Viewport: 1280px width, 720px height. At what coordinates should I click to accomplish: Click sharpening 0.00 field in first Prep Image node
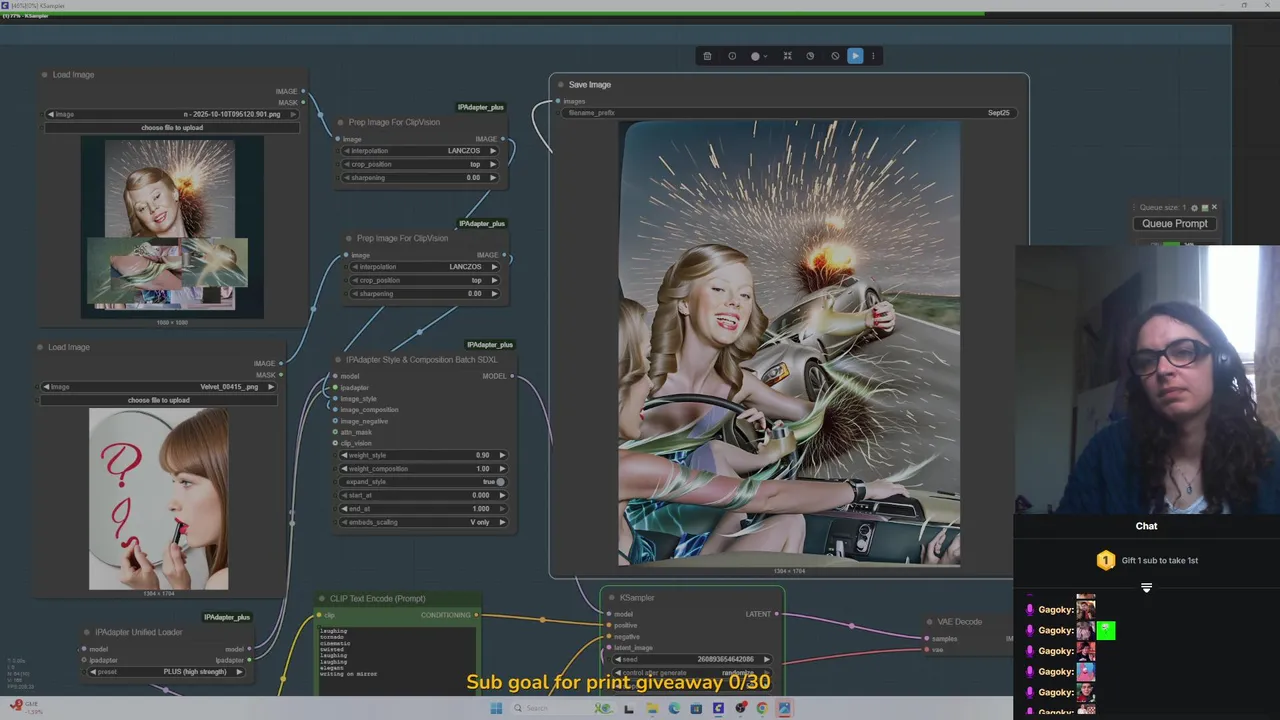coord(421,178)
